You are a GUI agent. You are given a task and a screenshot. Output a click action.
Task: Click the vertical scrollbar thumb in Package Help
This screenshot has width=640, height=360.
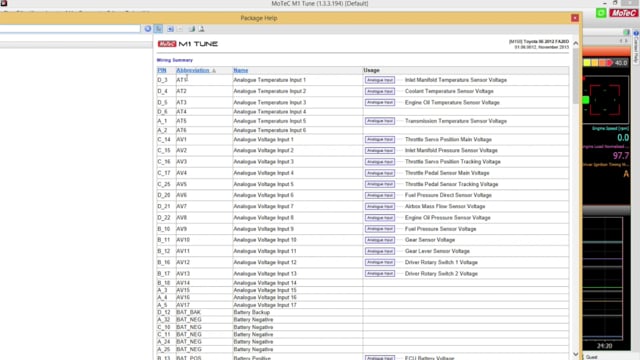576,76
